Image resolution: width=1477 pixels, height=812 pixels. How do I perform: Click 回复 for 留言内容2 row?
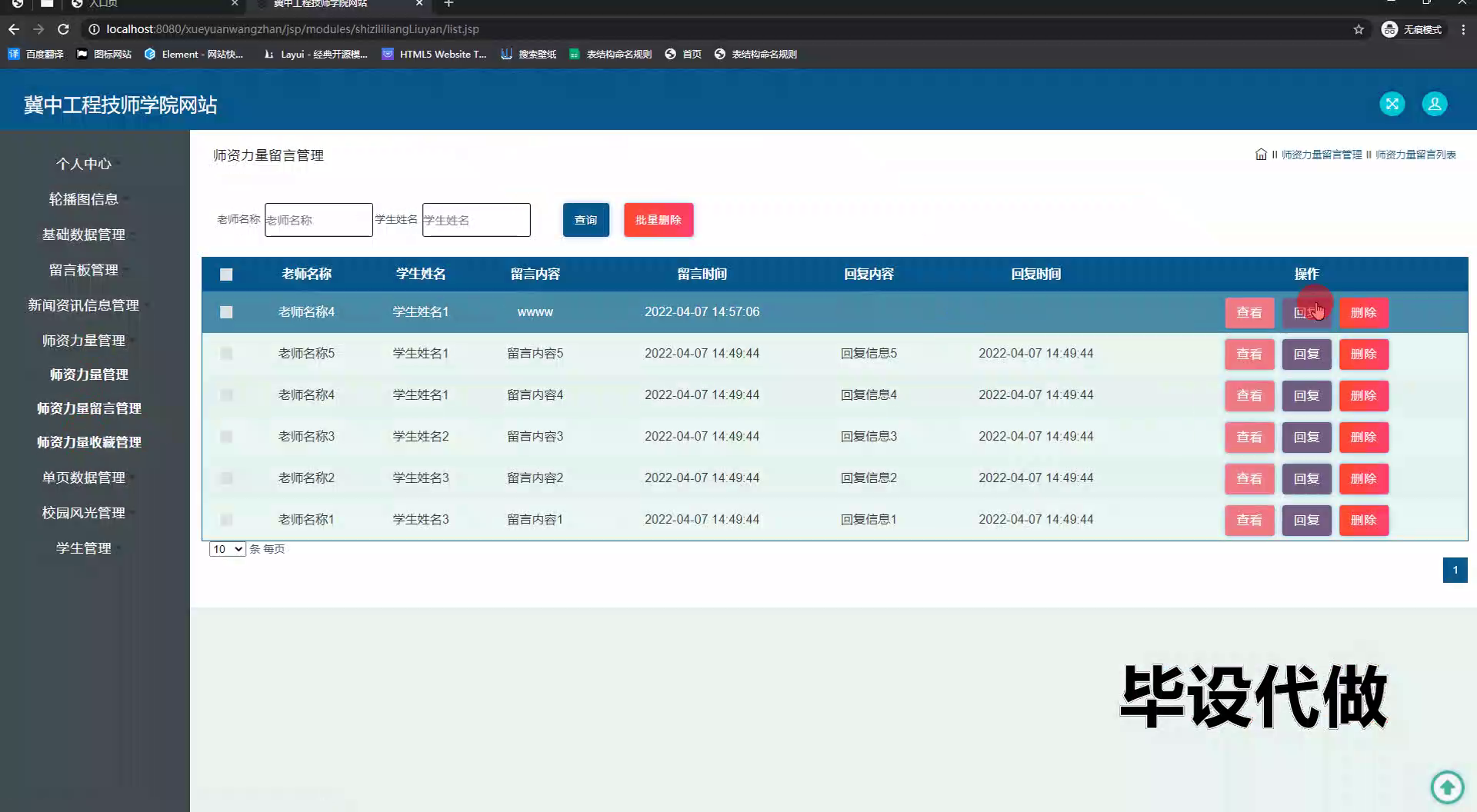click(1306, 479)
